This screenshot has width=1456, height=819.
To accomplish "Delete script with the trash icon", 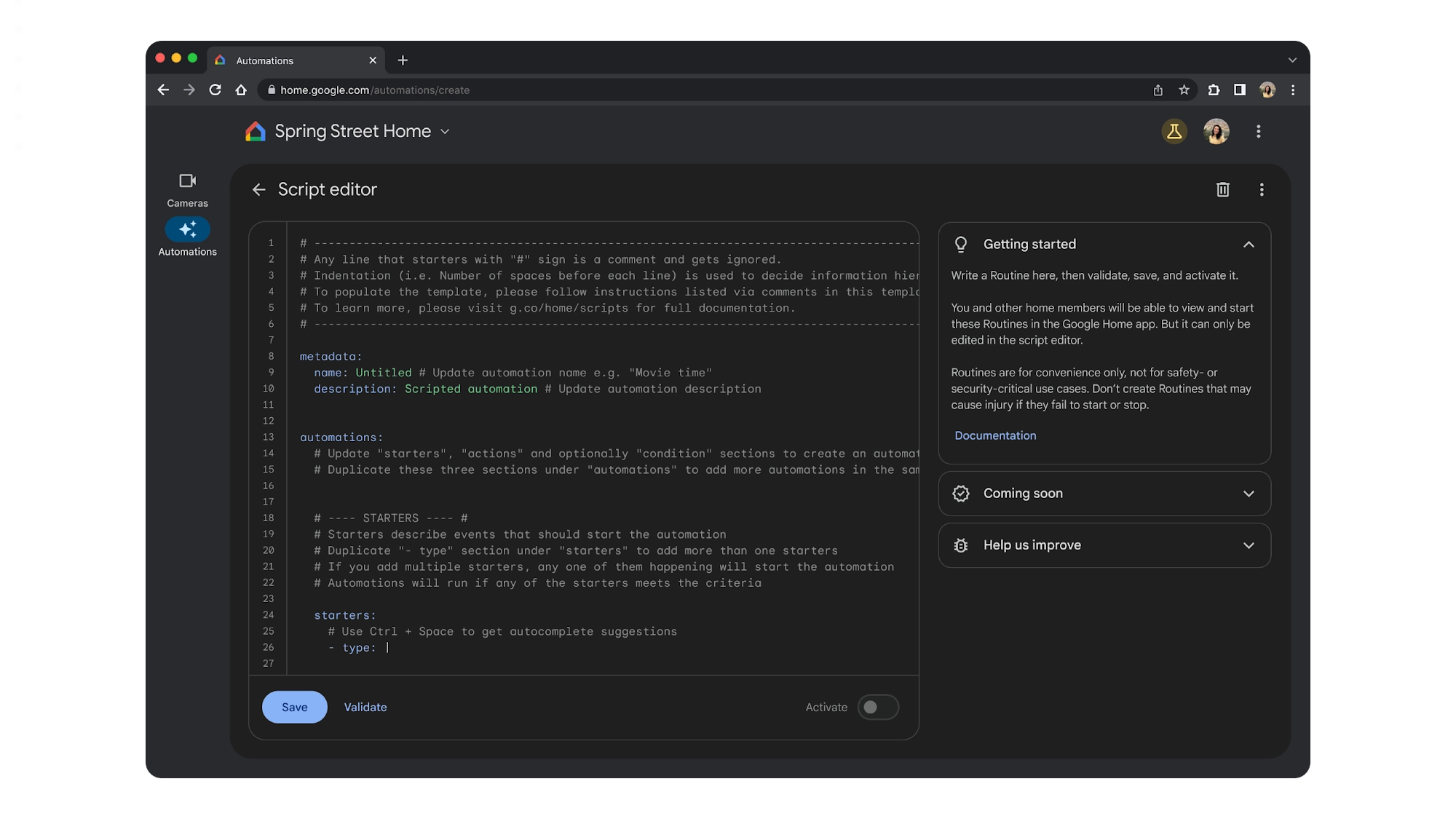I will 1223,190.
